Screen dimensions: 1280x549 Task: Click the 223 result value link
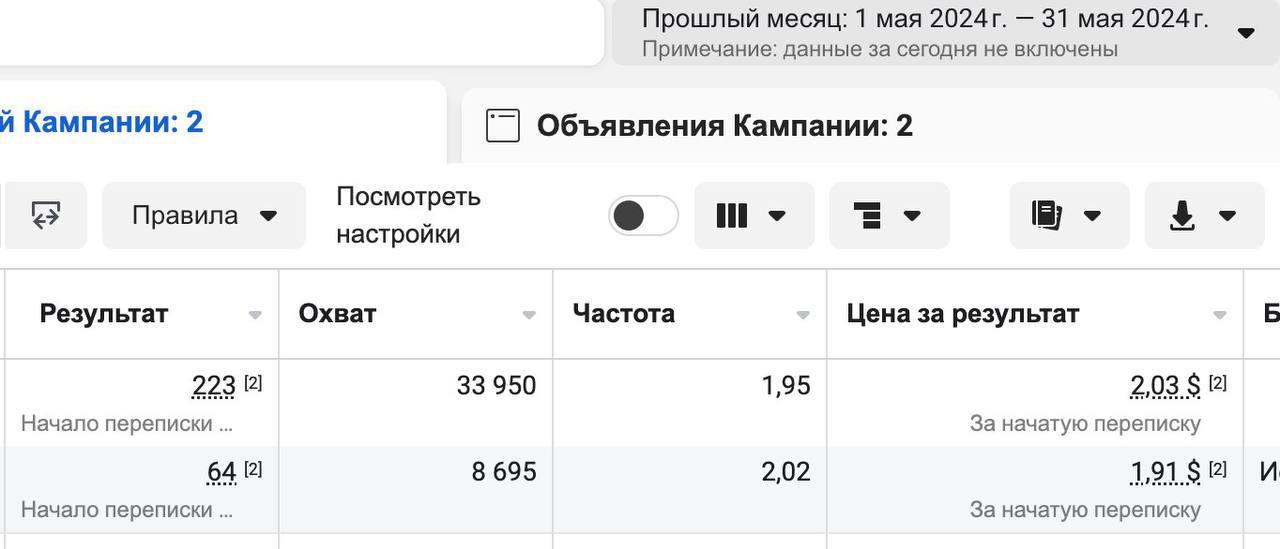tap(214, 385)
